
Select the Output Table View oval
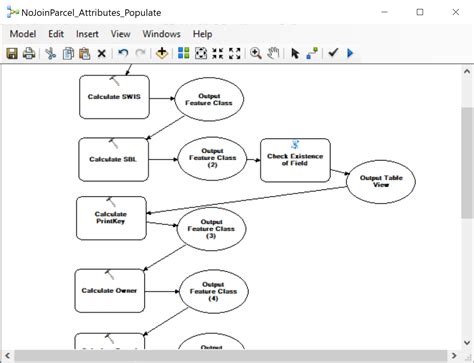click(x=381, y=182)
